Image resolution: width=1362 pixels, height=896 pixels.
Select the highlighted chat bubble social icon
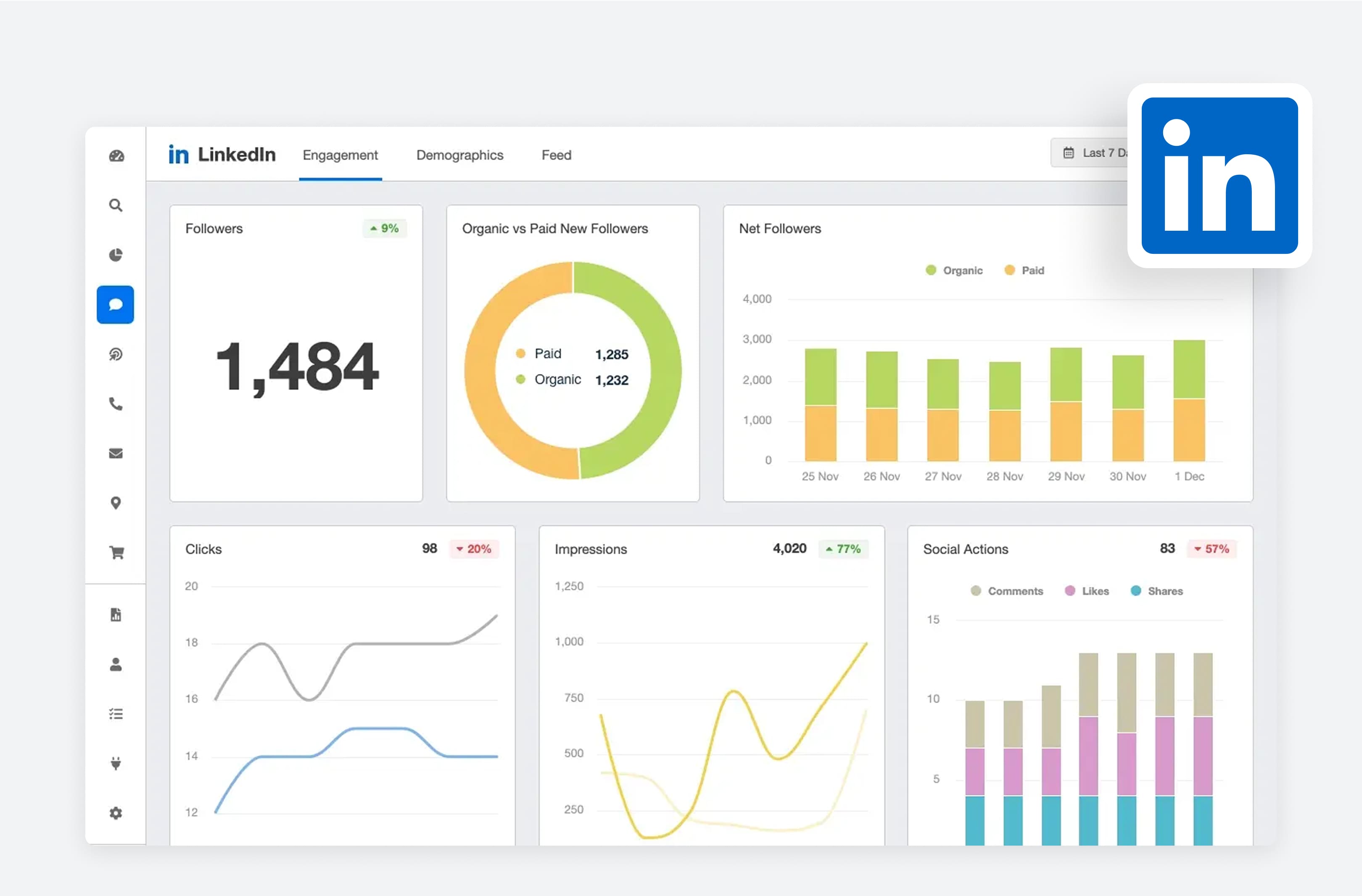point(116,304)
